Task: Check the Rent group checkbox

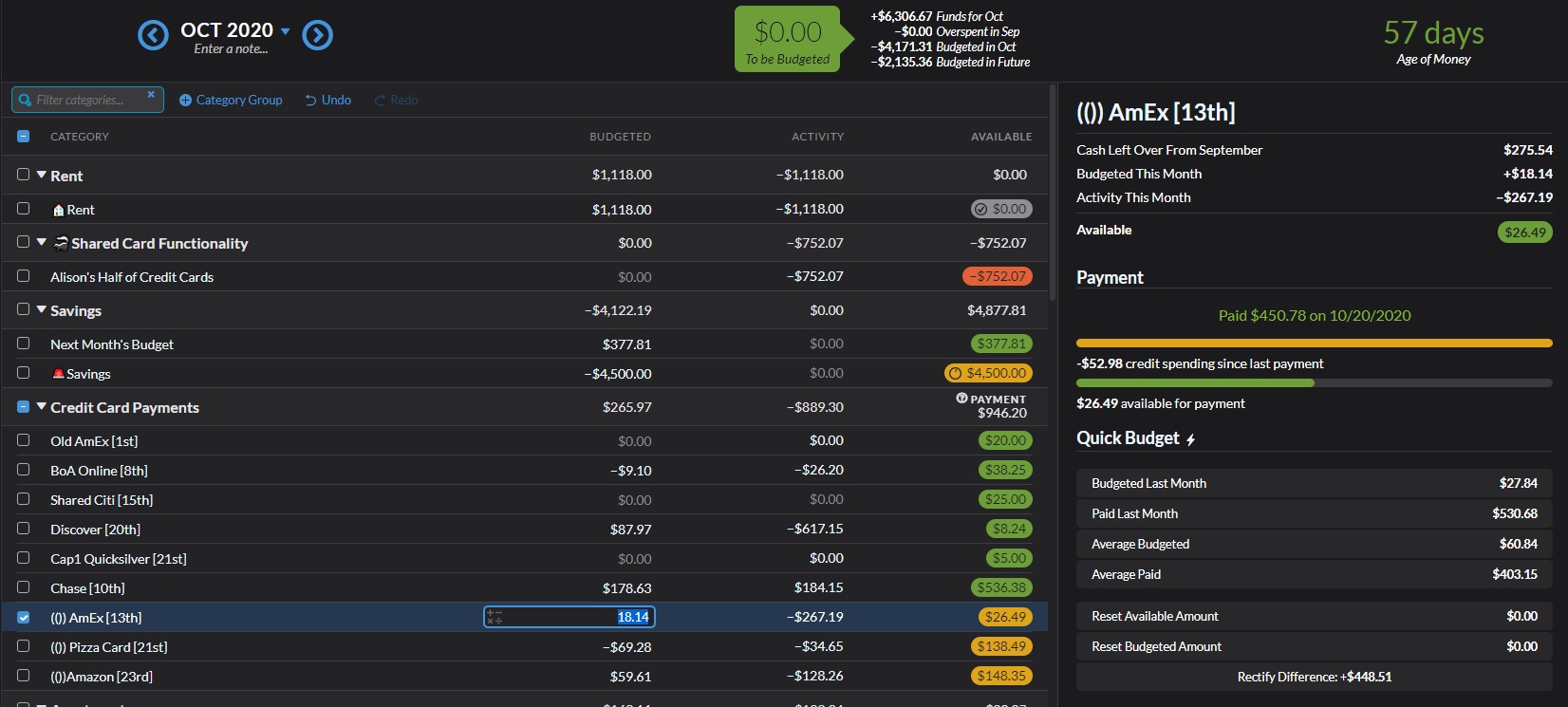Action: [24, 175]
